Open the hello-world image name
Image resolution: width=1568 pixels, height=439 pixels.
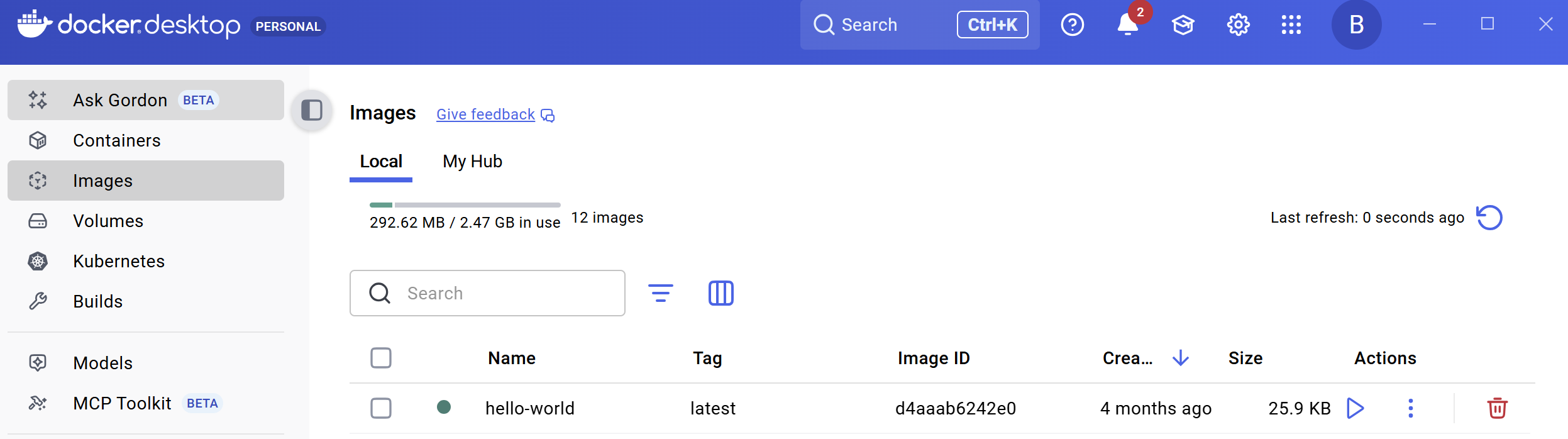[x=530, y=408]
